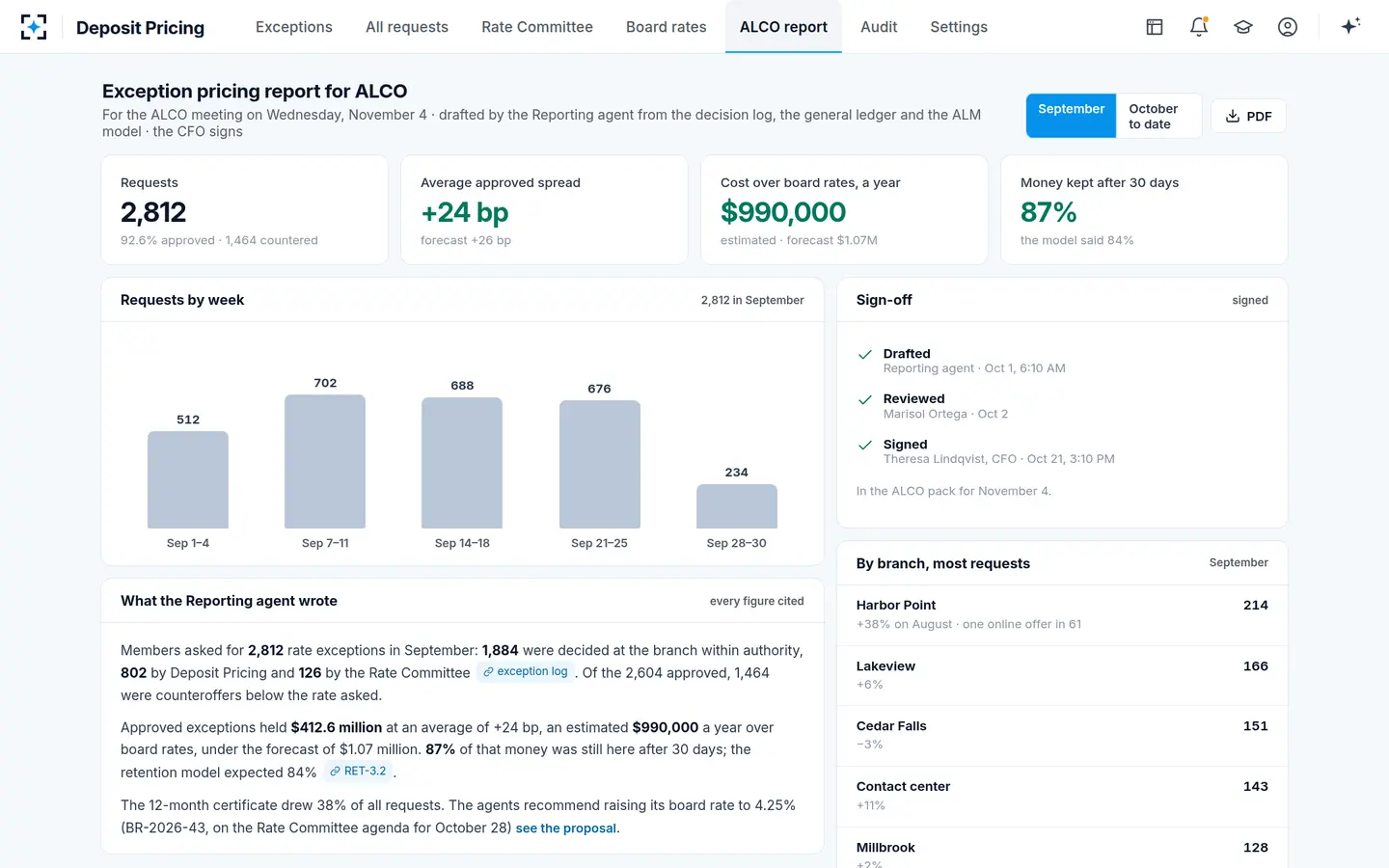Open the notifications bell
The image size is (1389, 868).
coord(1199,27)
